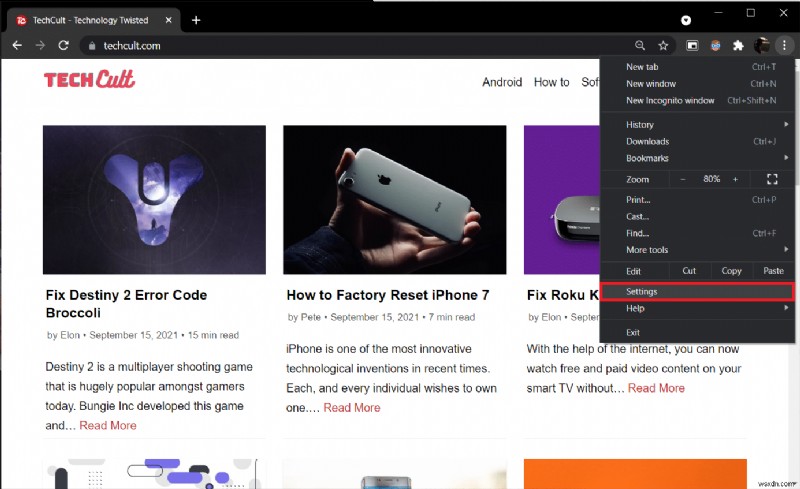Read More on Destiny 2 article
This screenshot has height=489, width=800.
pyautogui.click(x=108, y=426)
